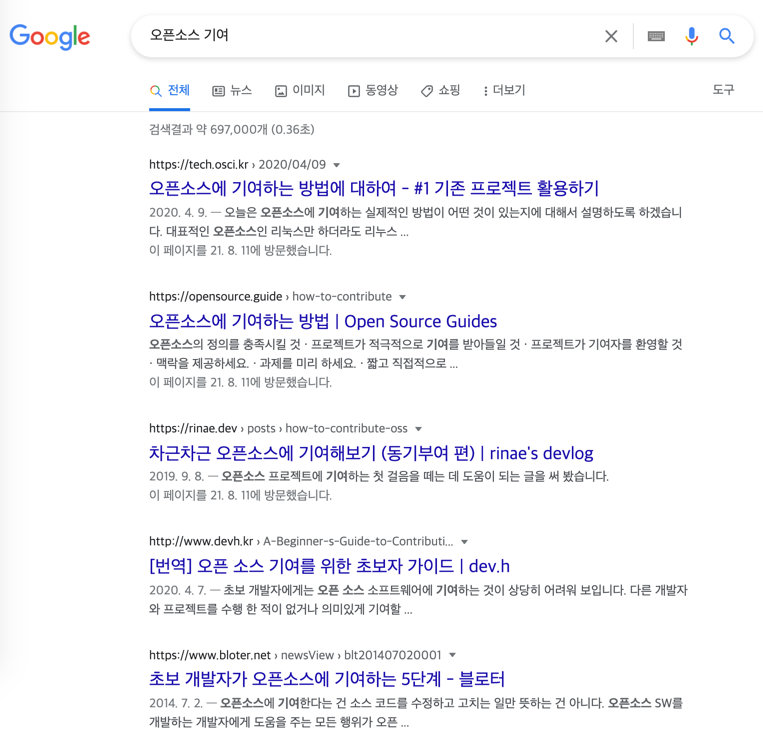Expand dropdown arrow beside rinae.dev URL

tap(418, 429)
